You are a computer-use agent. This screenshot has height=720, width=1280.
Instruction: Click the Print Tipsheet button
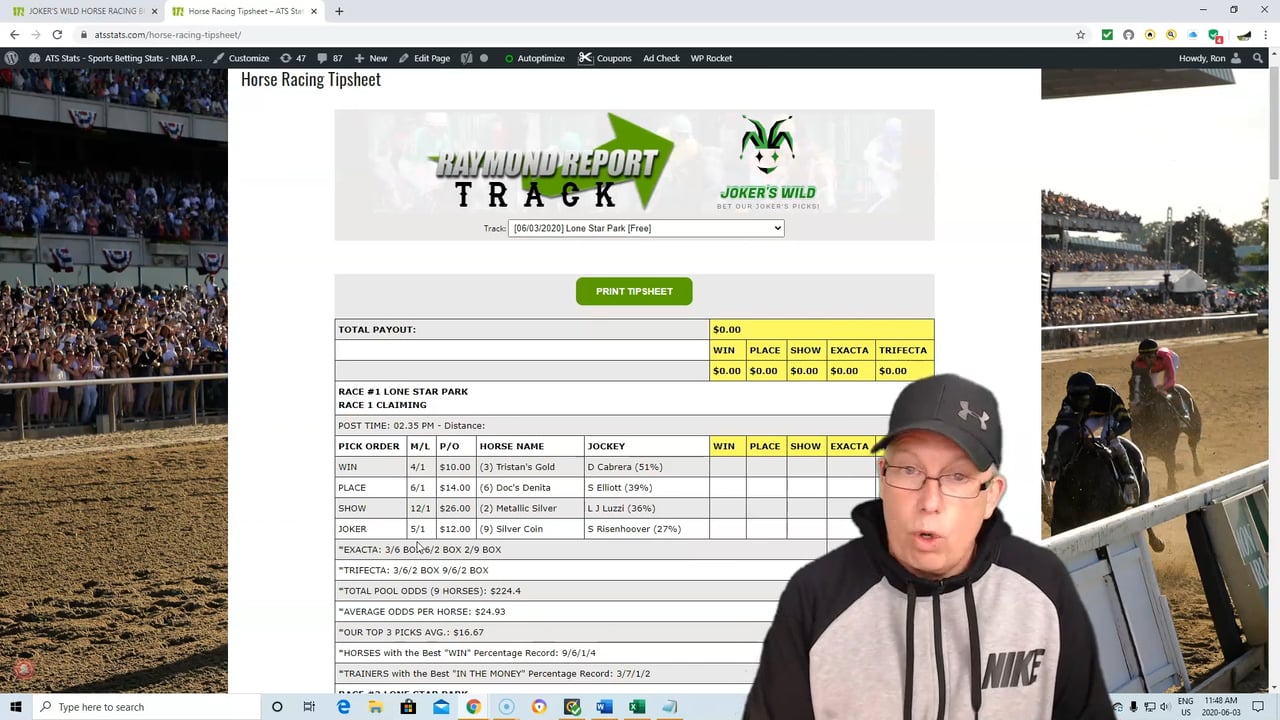coord(634,291)
